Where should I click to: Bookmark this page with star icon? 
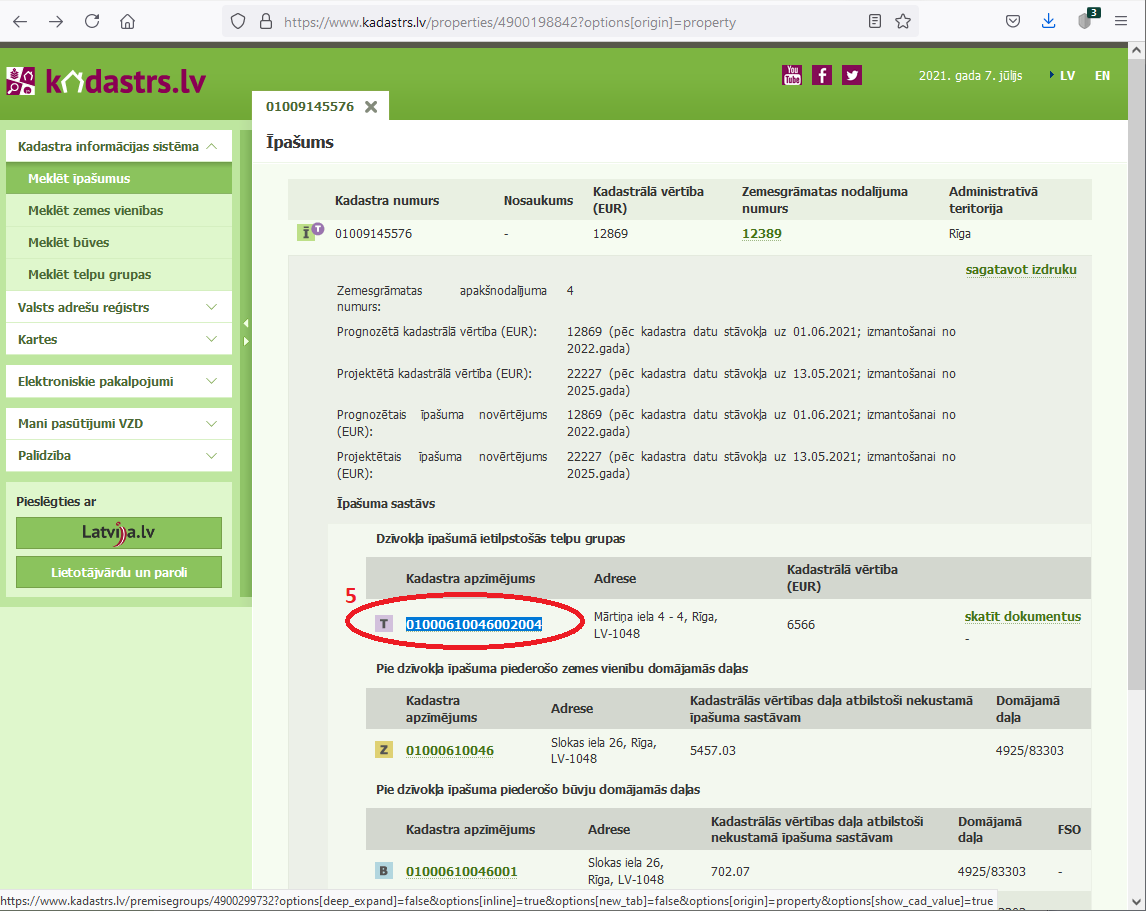pyautogui.click(x=903, y=21)
